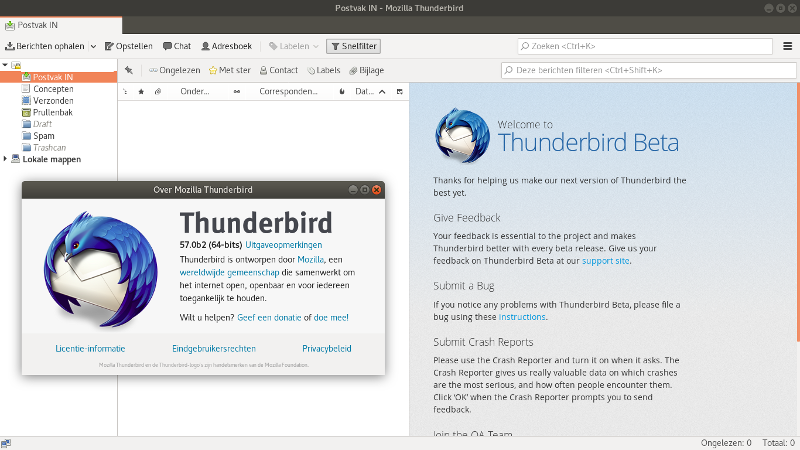The height and width of the screenshot is (450, 800).
Task: Sort by Onderwerp column header
Action: tap(195, 92)
